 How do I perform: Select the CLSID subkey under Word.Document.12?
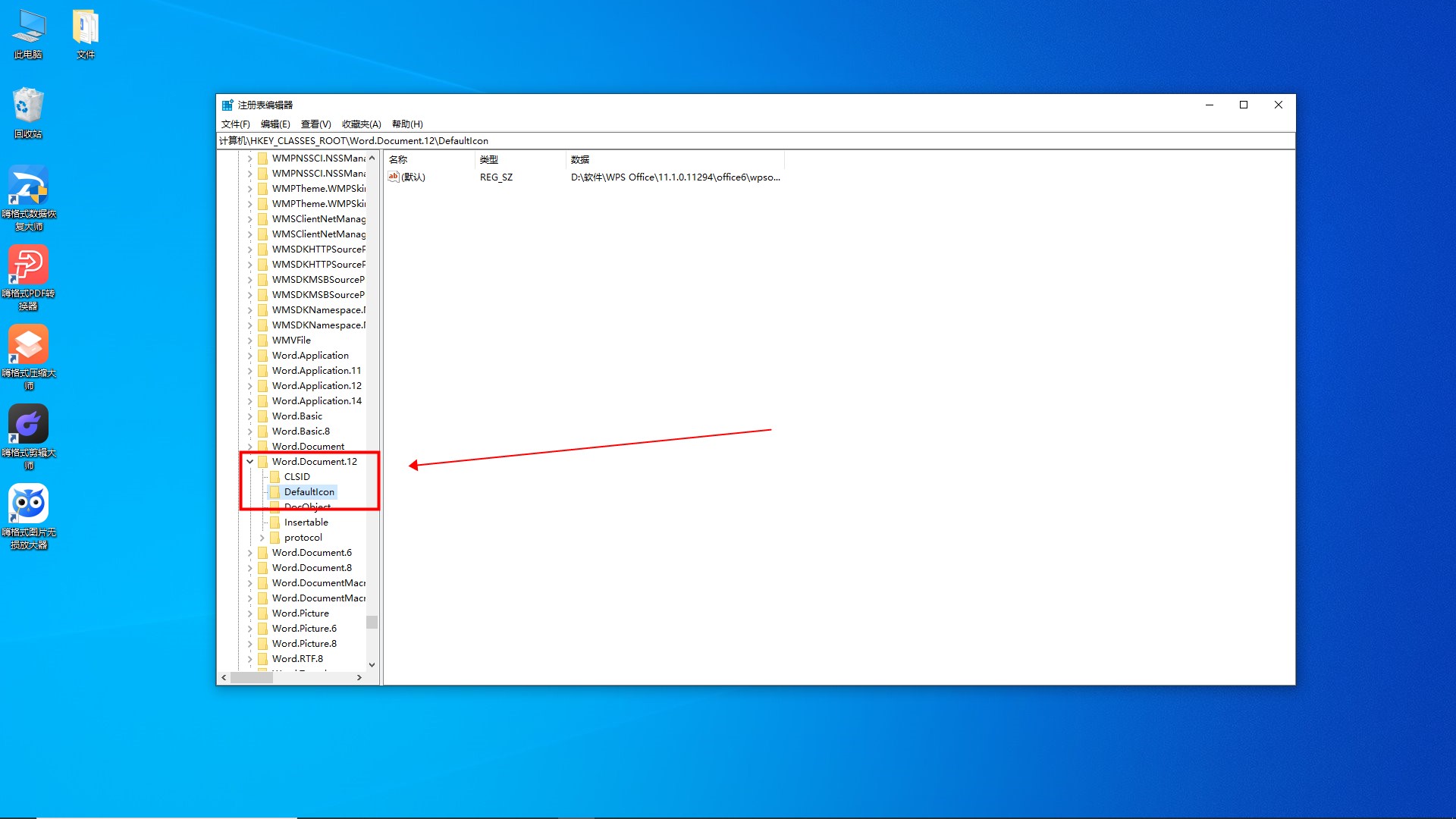coord(296,476)
